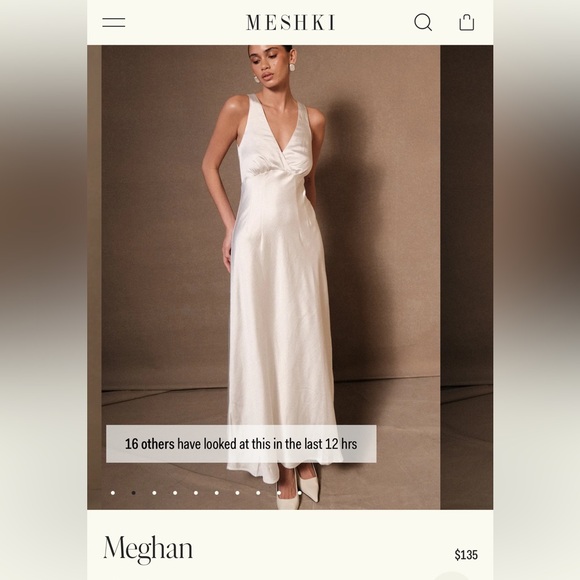Select the third image carousel dot

pyautogui.click(x=154, y=493)
